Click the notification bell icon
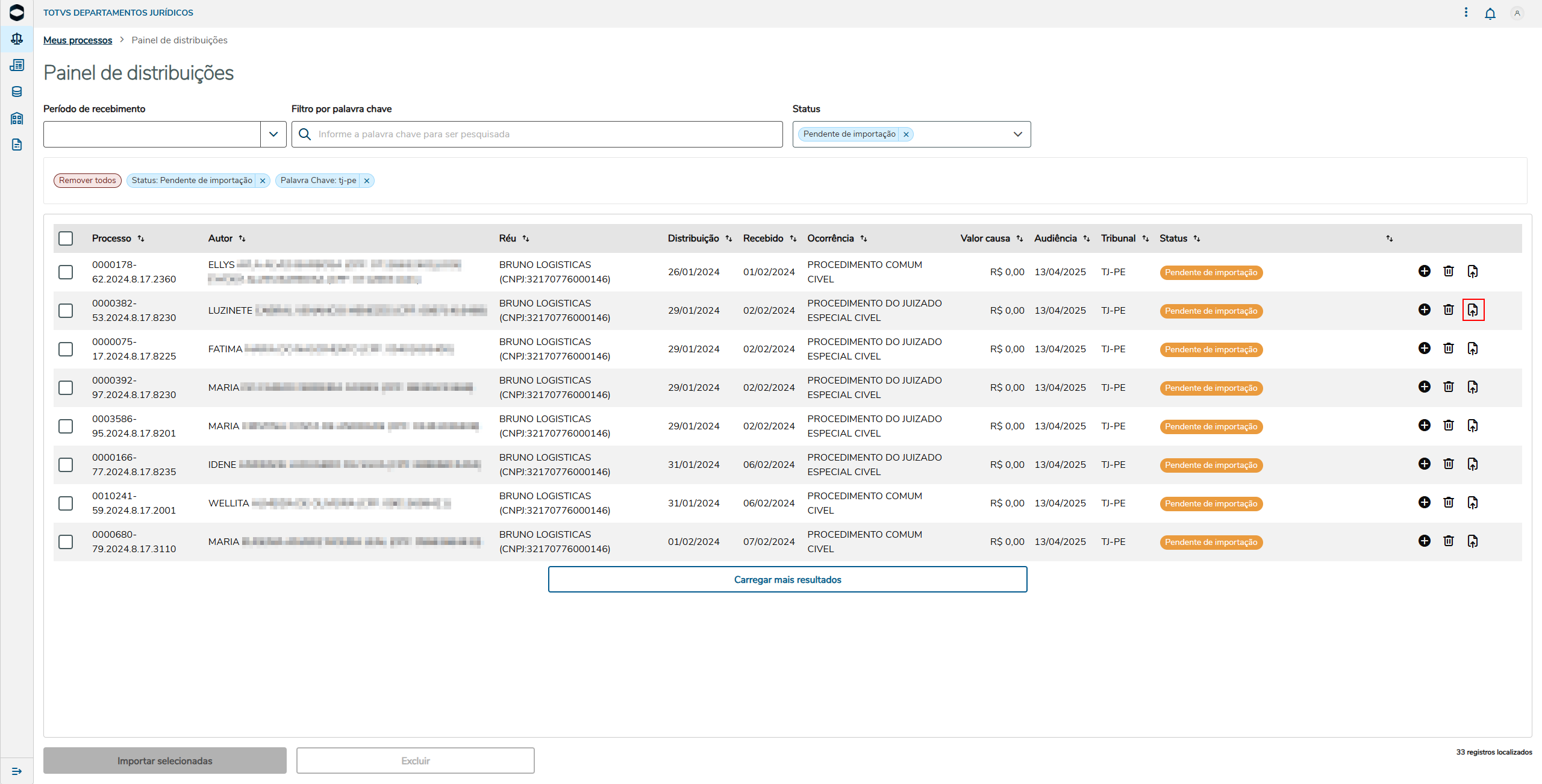This screenshot has height=784, width=1542. (x=1490, y=13)
